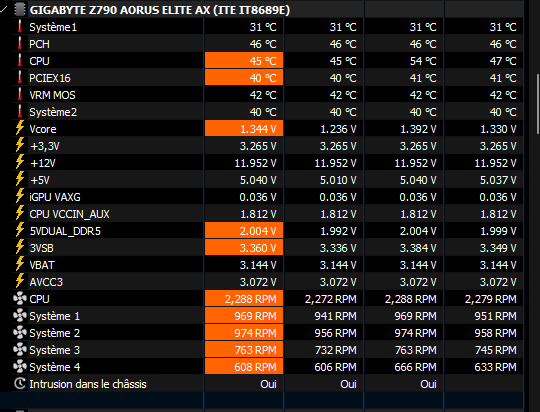The width and height of the screenshot is (540, 412).
Task: Select the CPU temperature sensor row
Action: pos(261,61)
